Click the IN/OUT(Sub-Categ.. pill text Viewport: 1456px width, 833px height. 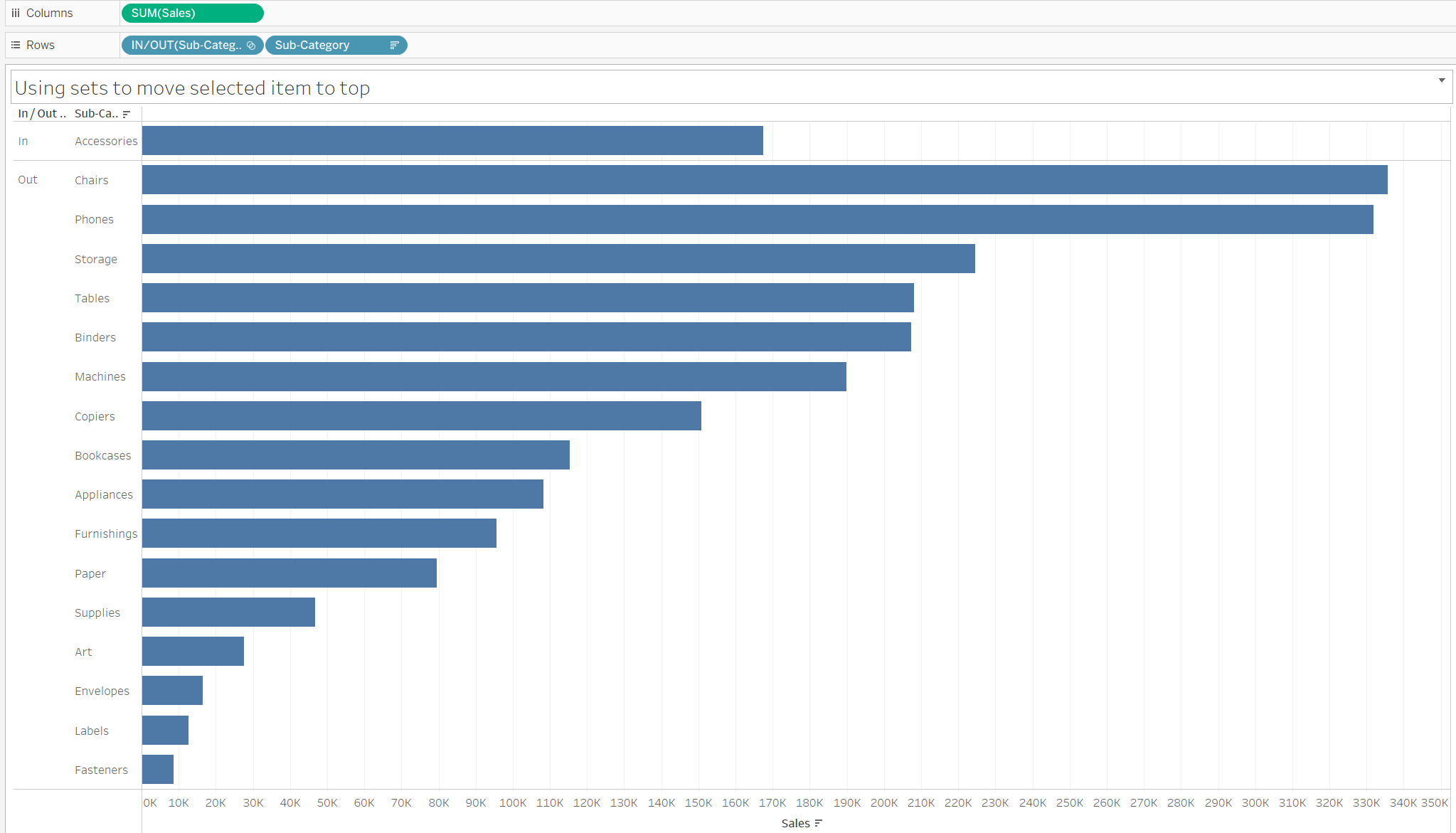coord(185,46)
